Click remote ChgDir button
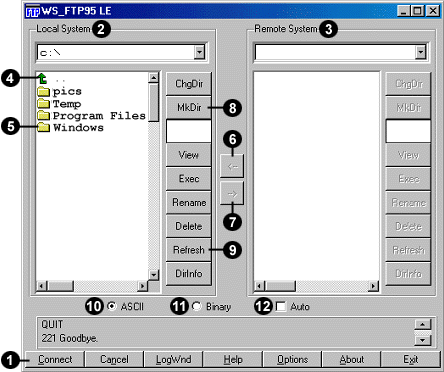 (408, 84)
